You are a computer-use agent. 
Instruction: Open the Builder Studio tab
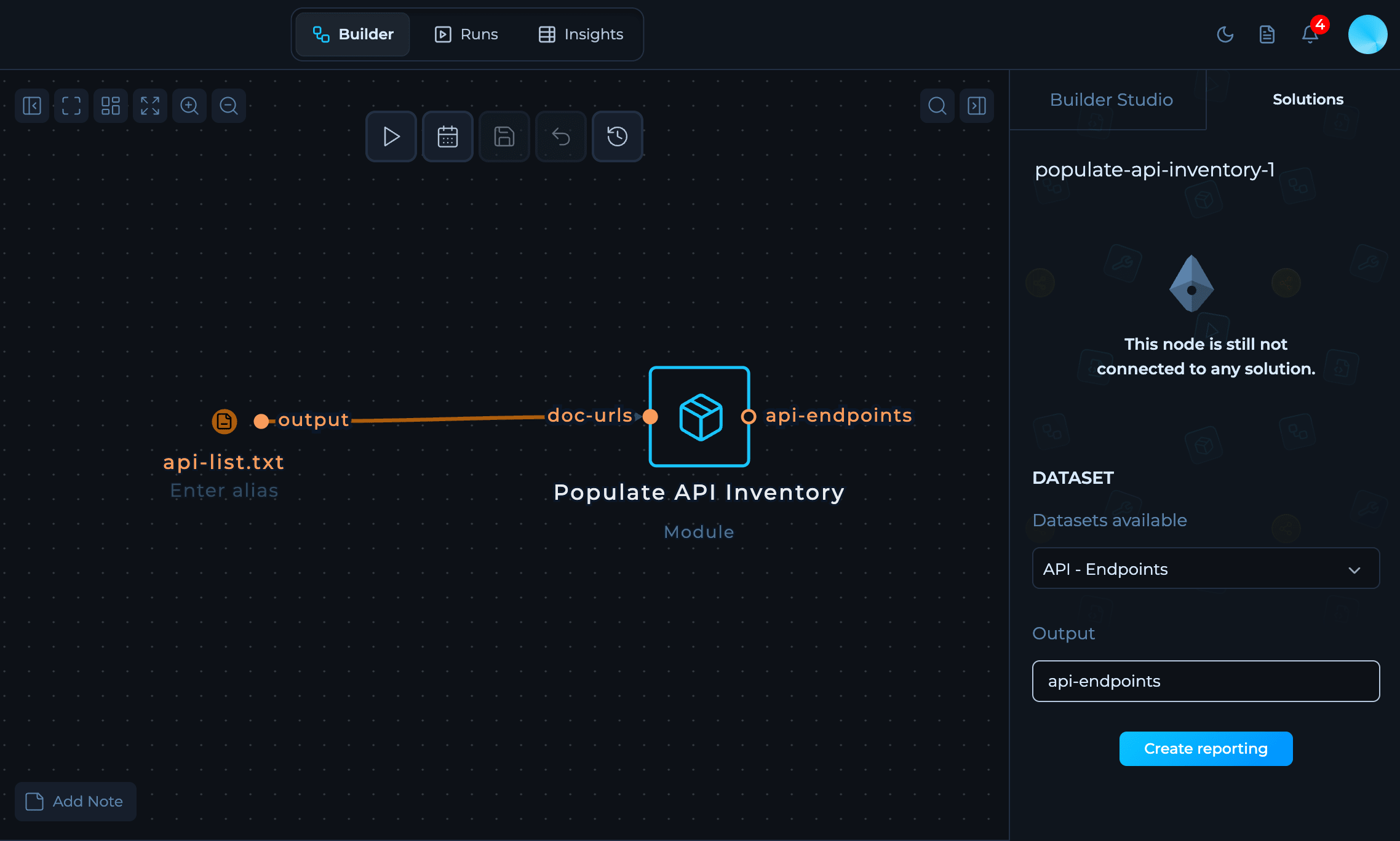click(1111, 100)
